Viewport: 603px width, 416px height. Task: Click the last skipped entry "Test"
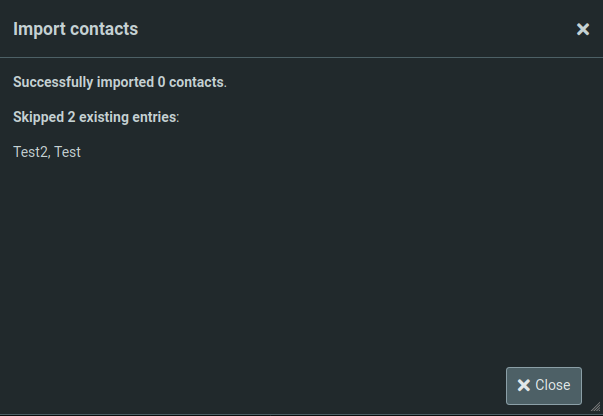click(x=67, y=152)
